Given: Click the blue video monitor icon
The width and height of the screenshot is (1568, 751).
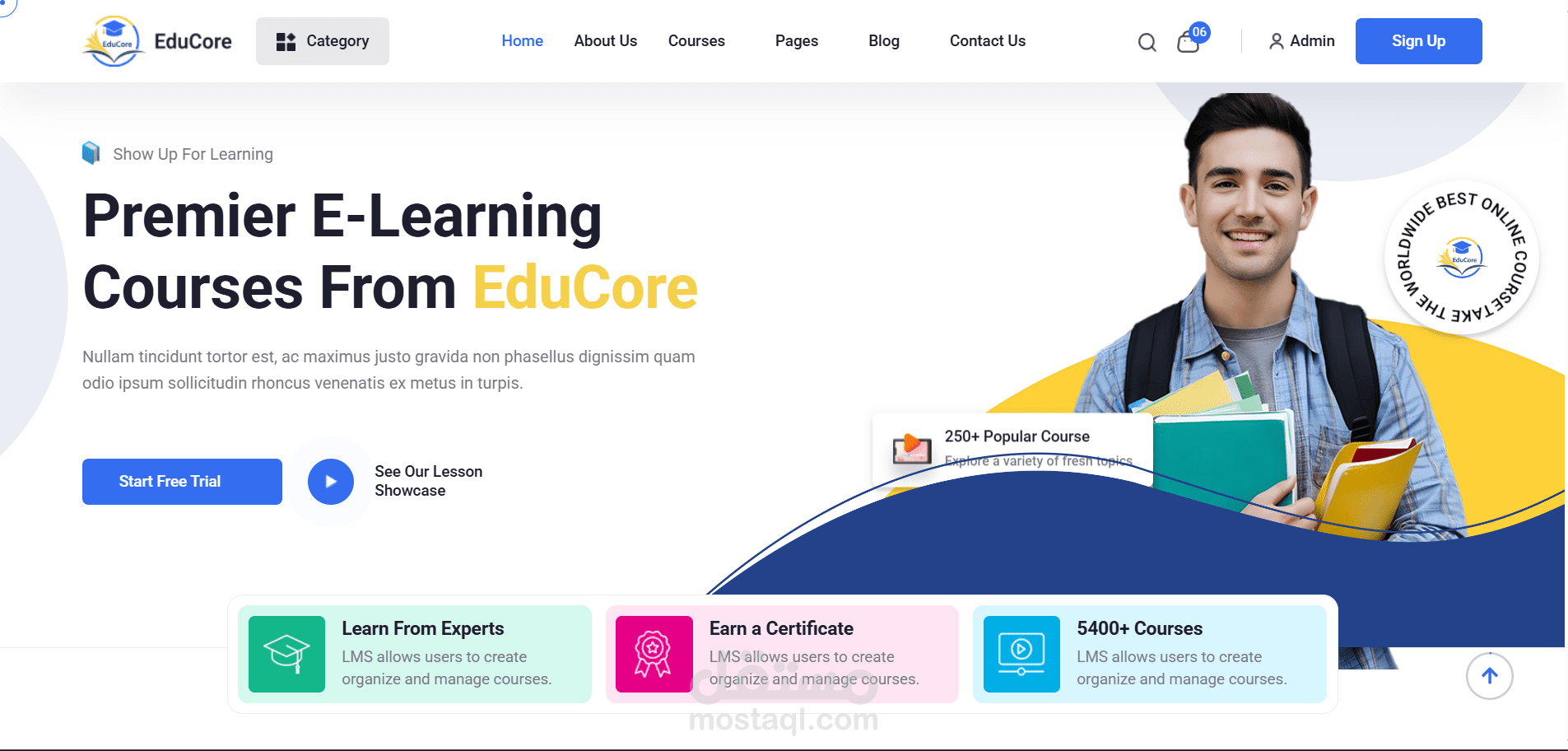Looking at the screenshot, I should pyautogui.click(x=1021, y=654).
